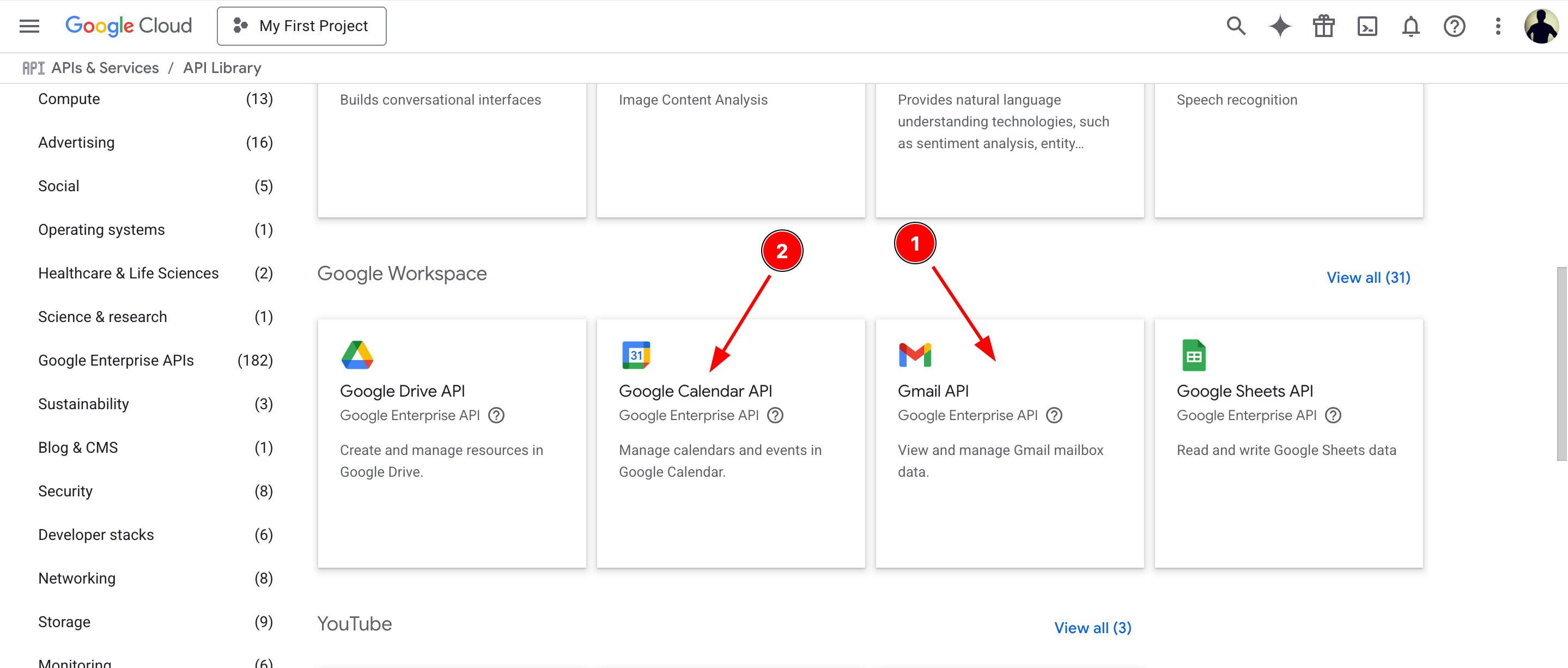Open Google Calendar API title
Viewport: 1568px width, 668px height.
(695, 392)
